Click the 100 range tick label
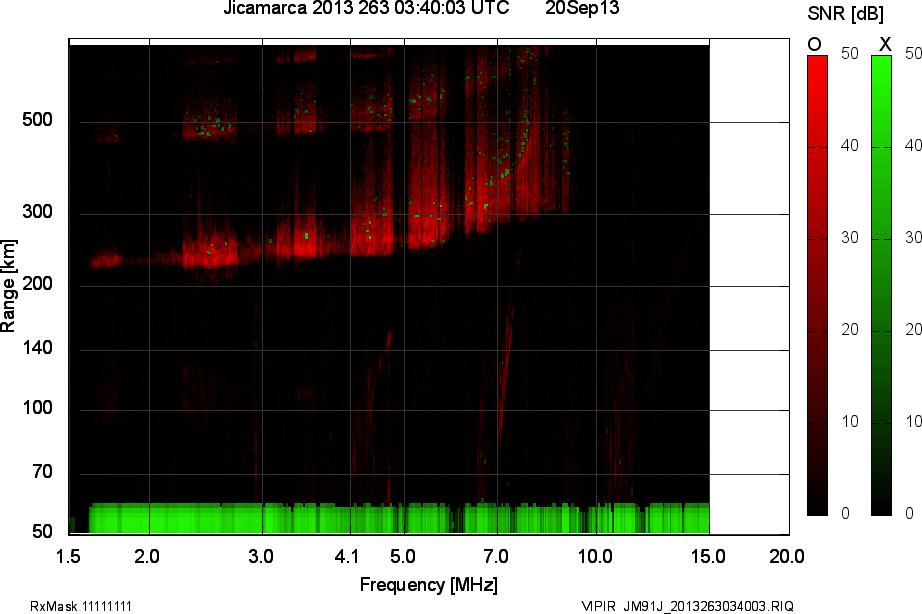The height and width of the screenshot is (614, 922). tap(37, 408)
